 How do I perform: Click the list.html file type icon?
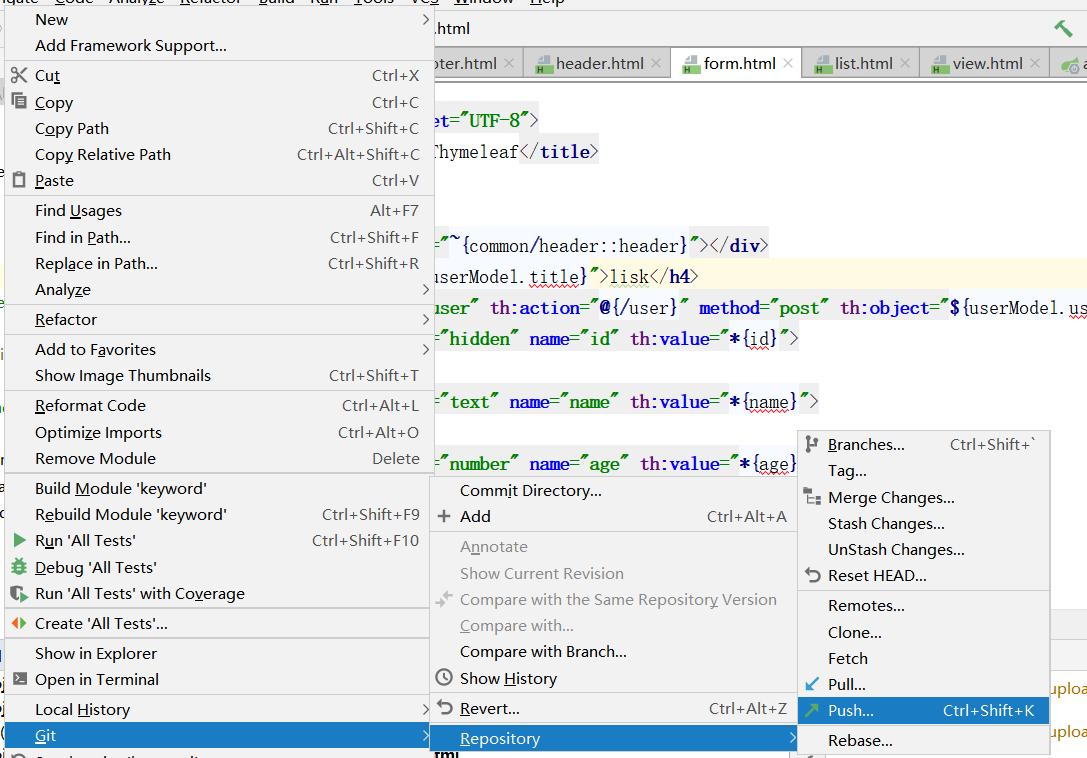click(x=822, y=64)
